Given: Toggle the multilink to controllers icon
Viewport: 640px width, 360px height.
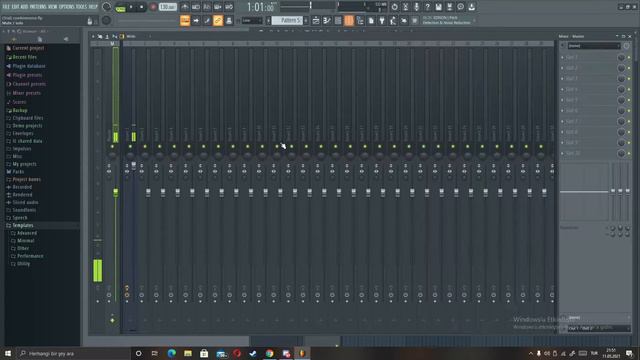Looking at the screenshot, I should click(x=218, y=20).
